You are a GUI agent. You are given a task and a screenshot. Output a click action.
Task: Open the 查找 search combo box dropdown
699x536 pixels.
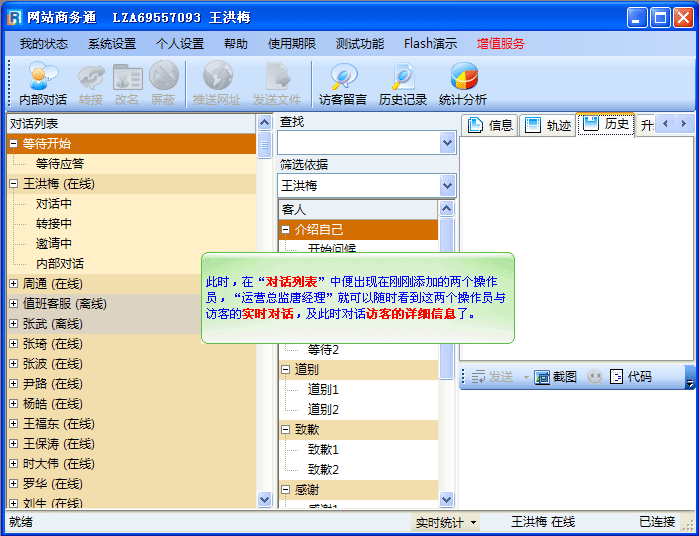click(447, 143)
